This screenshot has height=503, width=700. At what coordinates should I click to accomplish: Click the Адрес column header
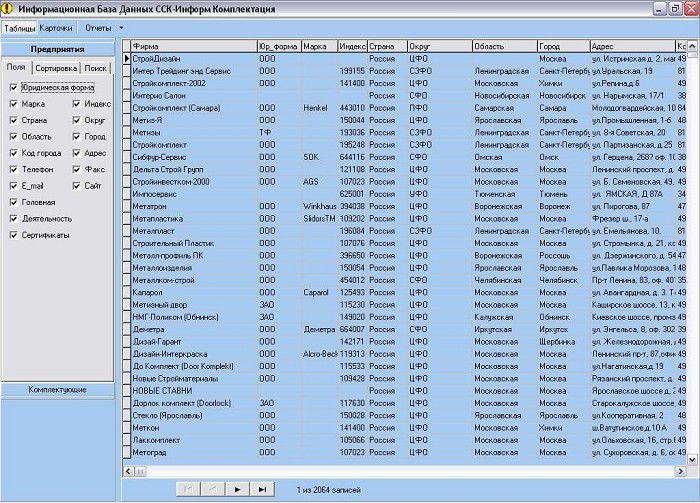[633, 46]
